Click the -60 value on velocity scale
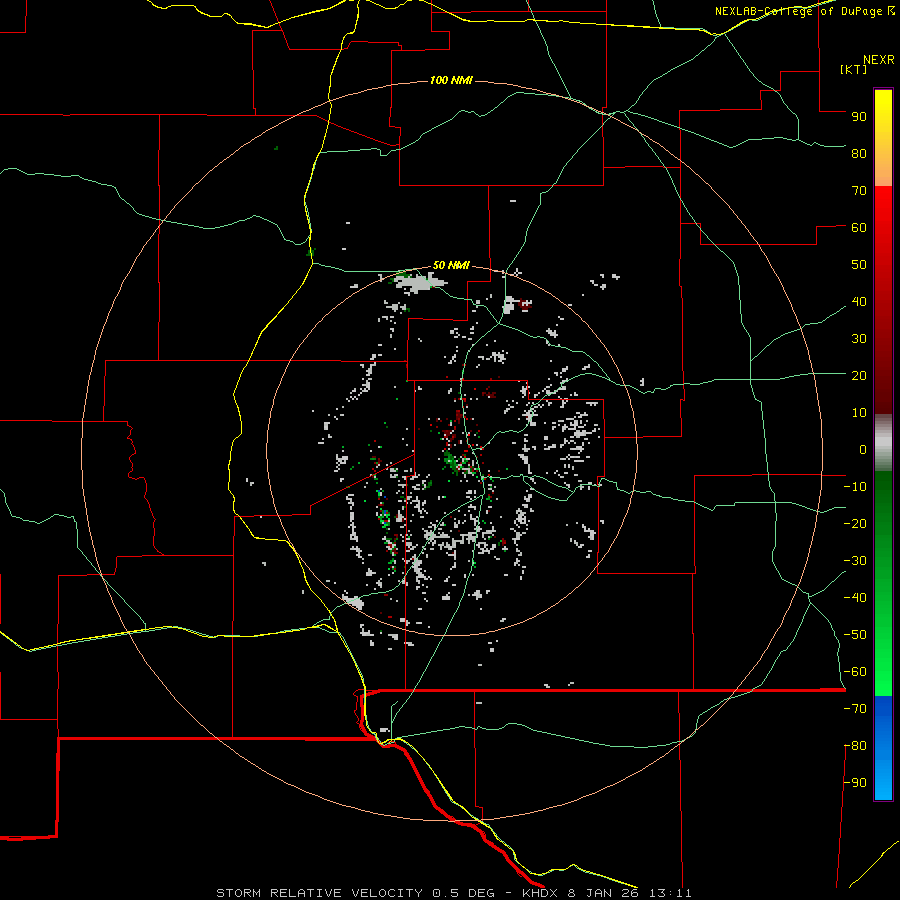The image size is (900, 900). pyautogui.click(x=855, y=672)
